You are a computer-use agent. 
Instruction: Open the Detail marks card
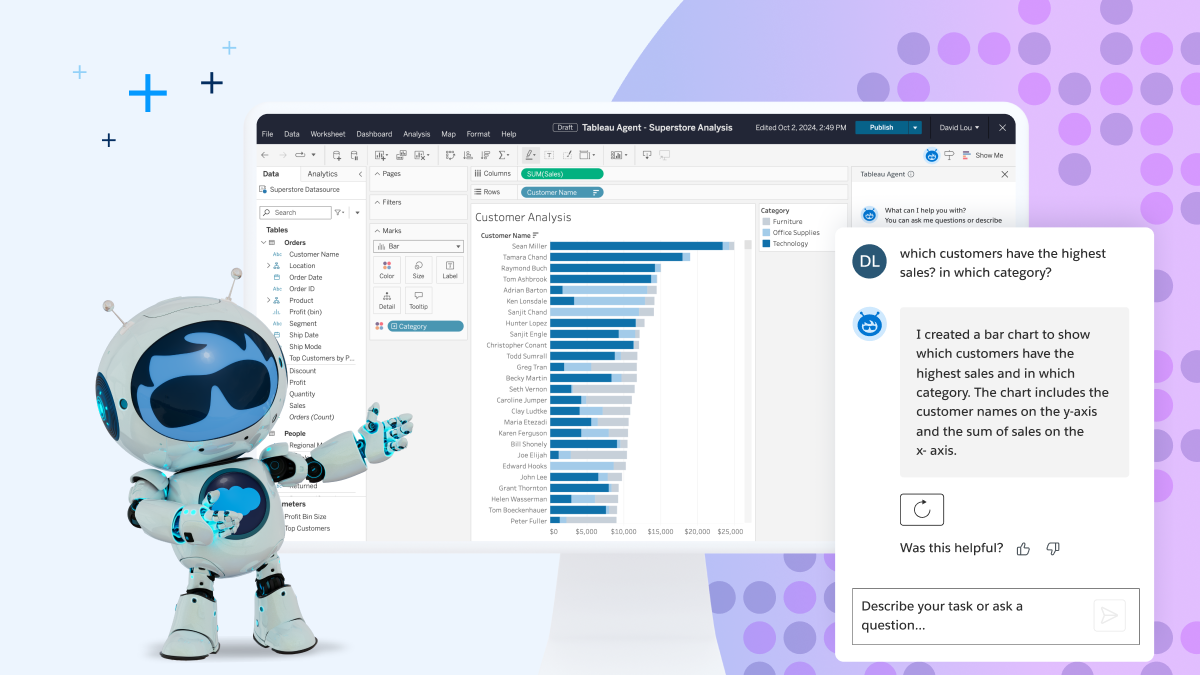tap(387, 300)
